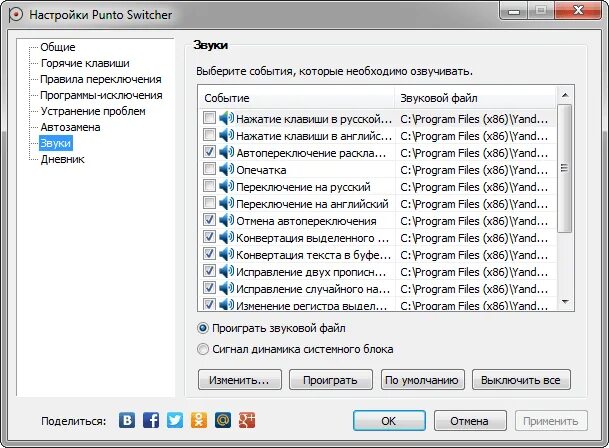
Task: Enable sound for Нажатие клавиши в английской
Action: click(209, 135)
